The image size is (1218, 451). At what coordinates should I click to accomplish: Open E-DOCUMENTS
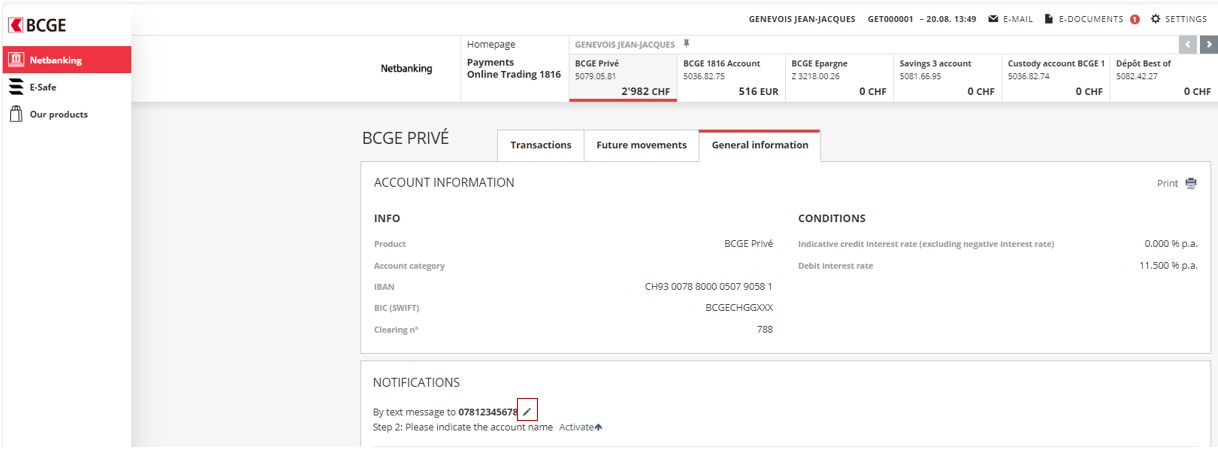point(1090,19)
